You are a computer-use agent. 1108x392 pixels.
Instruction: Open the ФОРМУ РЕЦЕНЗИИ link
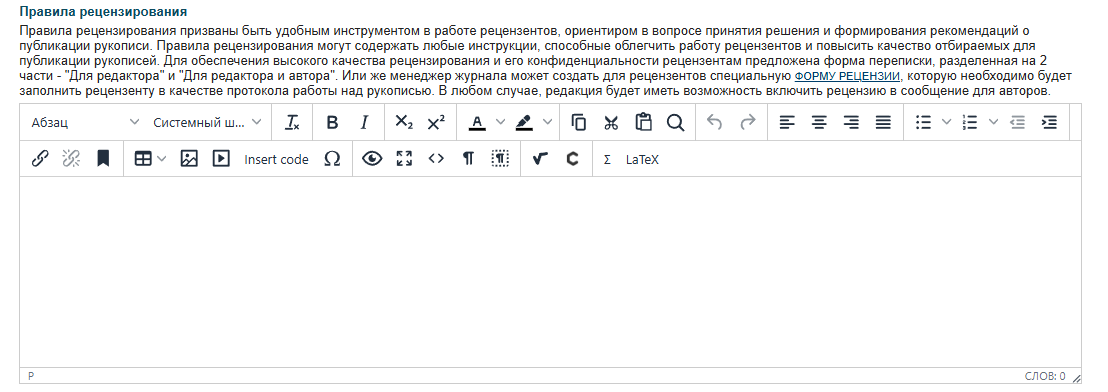coord(847,76)
